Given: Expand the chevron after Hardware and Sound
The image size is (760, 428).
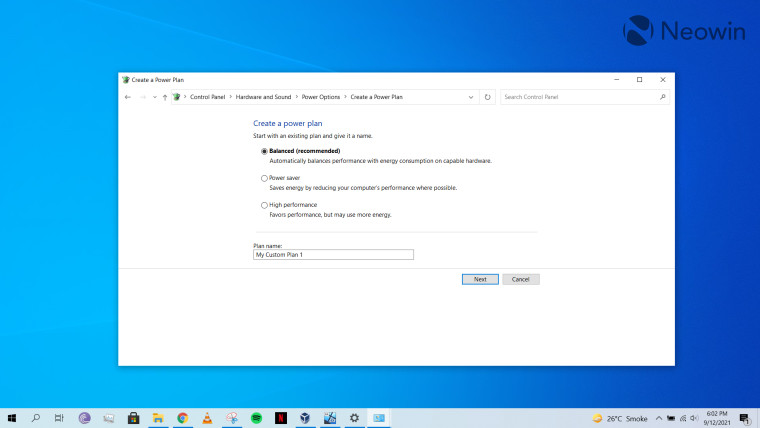Looking at the screenshot, I should coord(297,97).
